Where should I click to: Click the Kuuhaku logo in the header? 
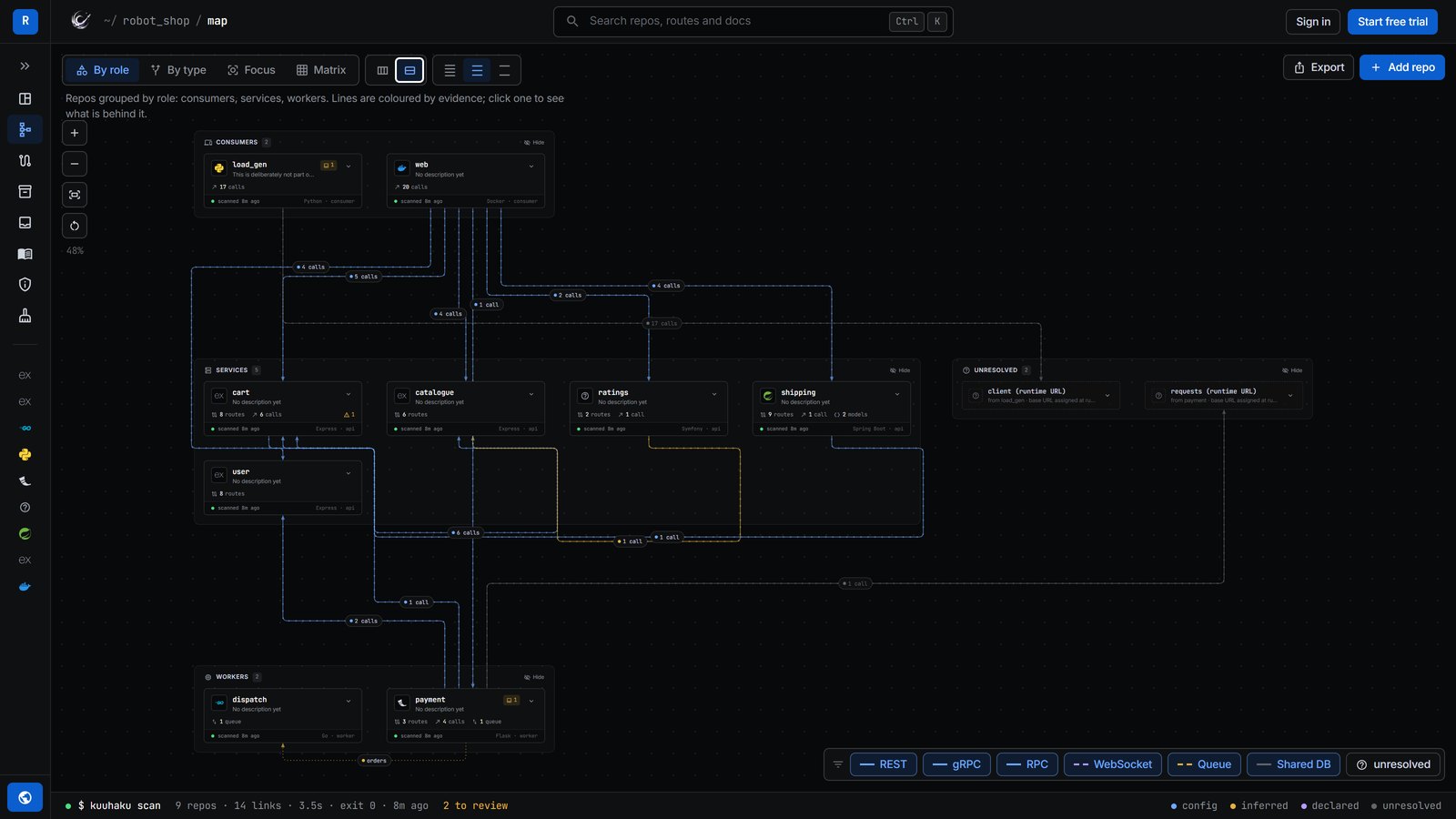(81, 21)
